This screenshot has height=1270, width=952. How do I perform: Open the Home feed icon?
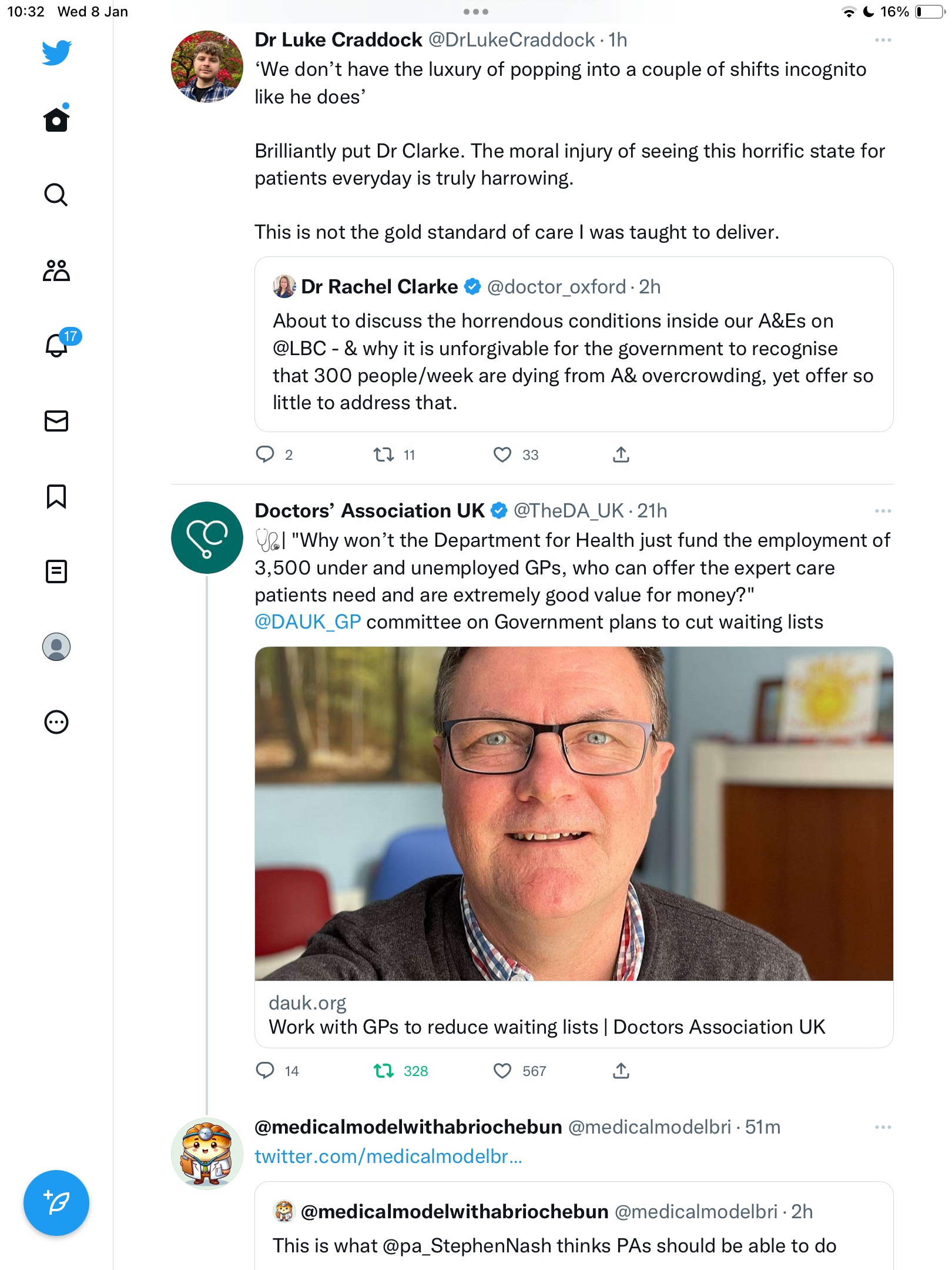coord(56,119)
